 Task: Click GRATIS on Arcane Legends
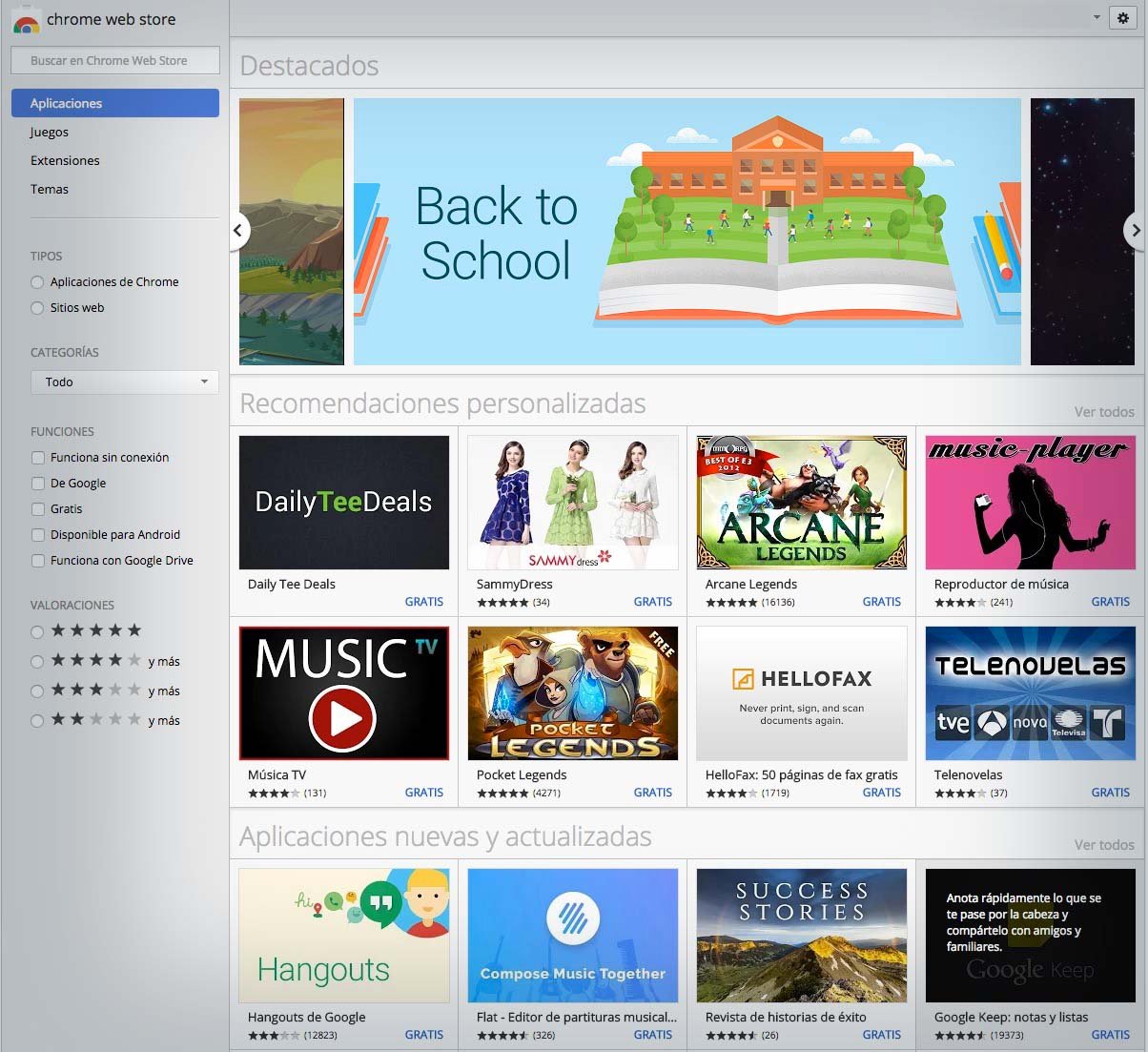881,602
